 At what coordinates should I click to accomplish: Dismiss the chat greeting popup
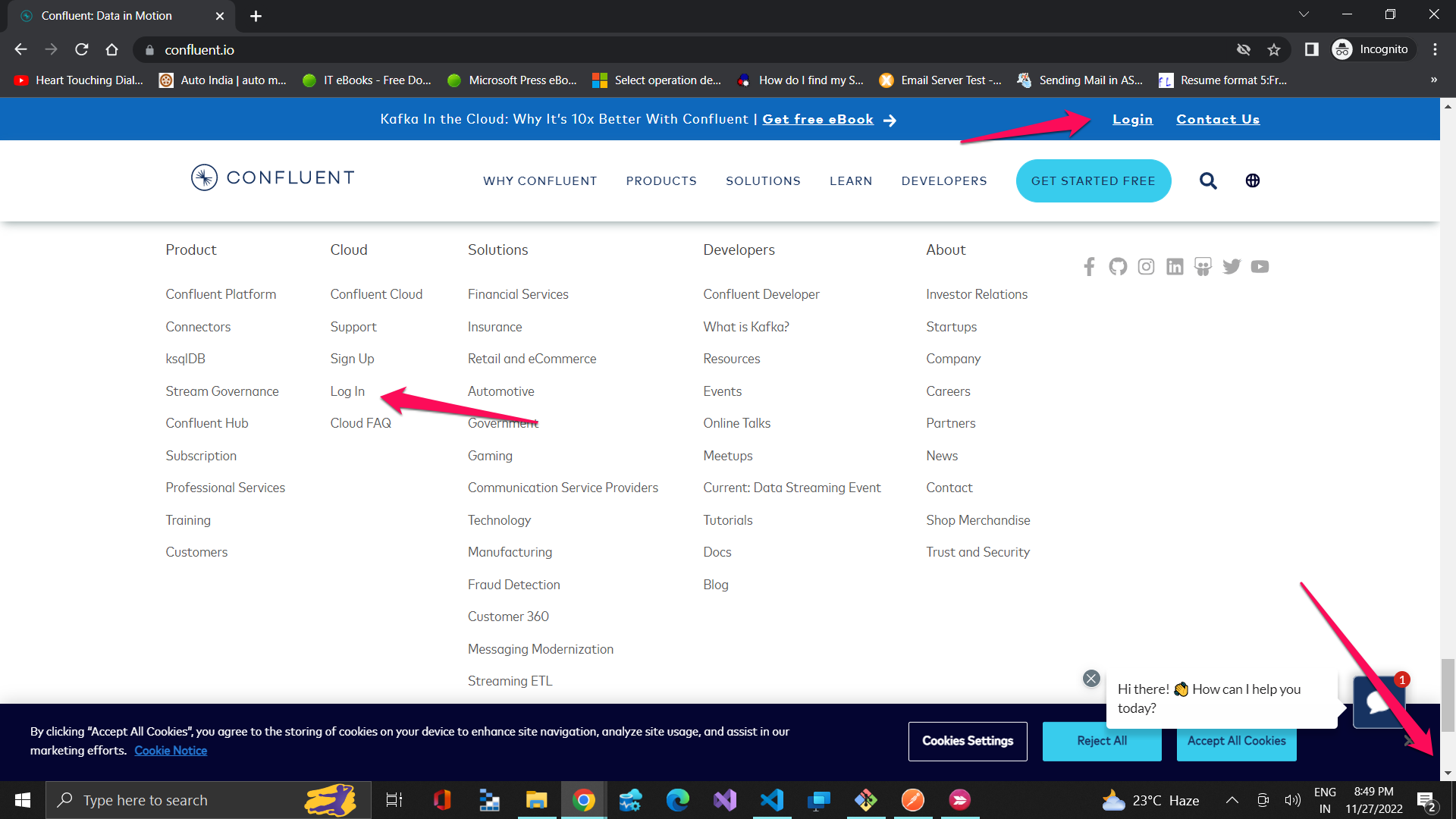click(1091, 679)
